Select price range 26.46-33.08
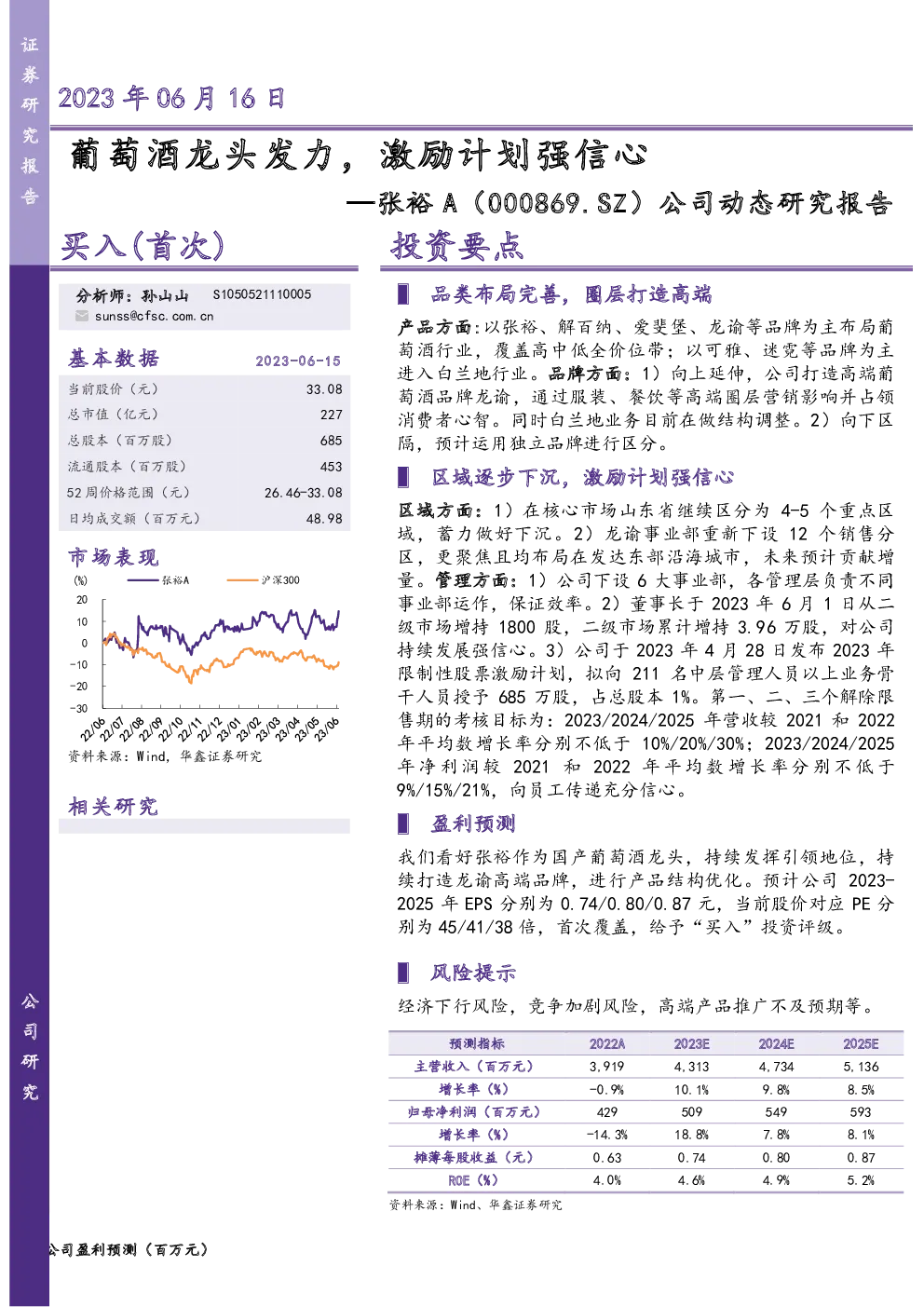Image resolution: width=924 pixels, height=1307 pixels. tap(303, 493)
